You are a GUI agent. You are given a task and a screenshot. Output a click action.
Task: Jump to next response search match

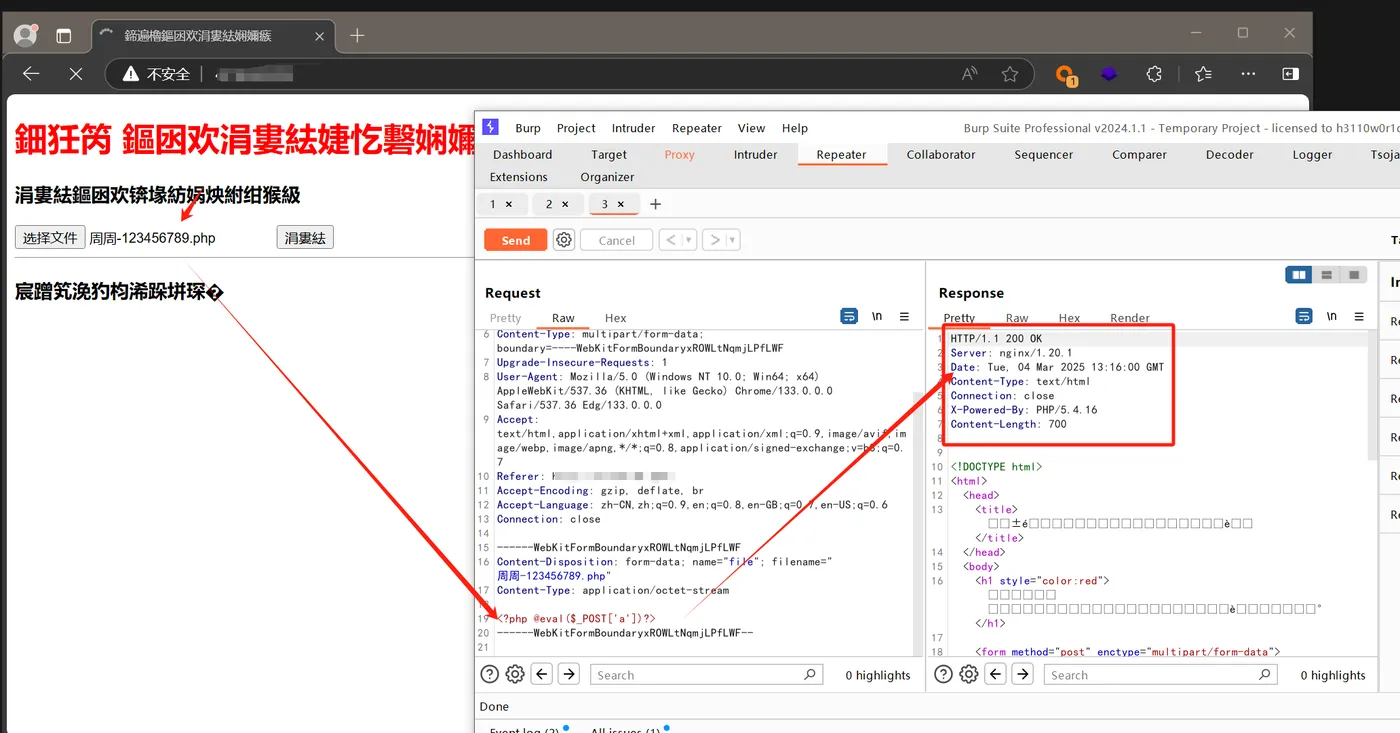click(1022, 674)
